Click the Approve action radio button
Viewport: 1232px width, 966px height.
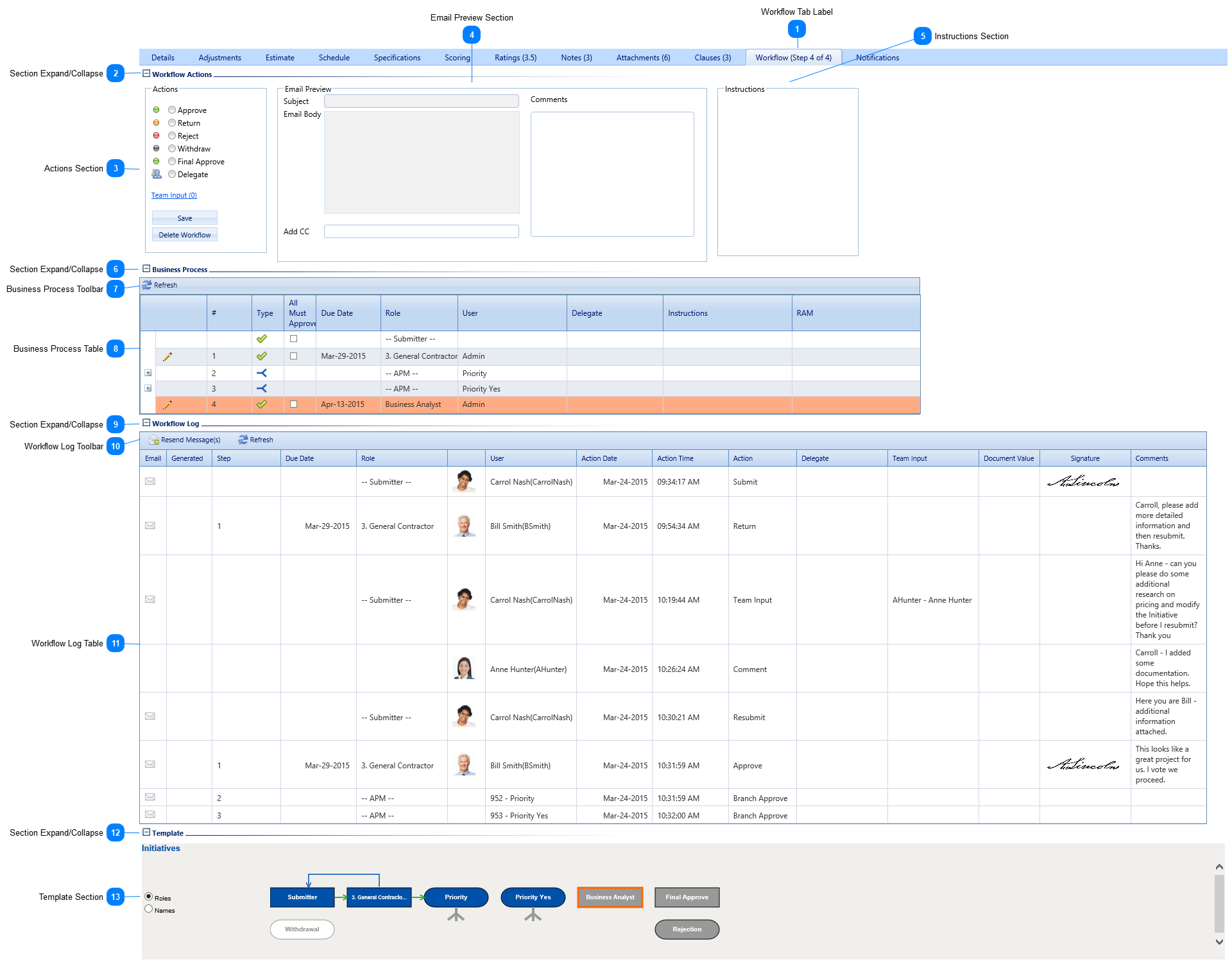click(171, 110)
